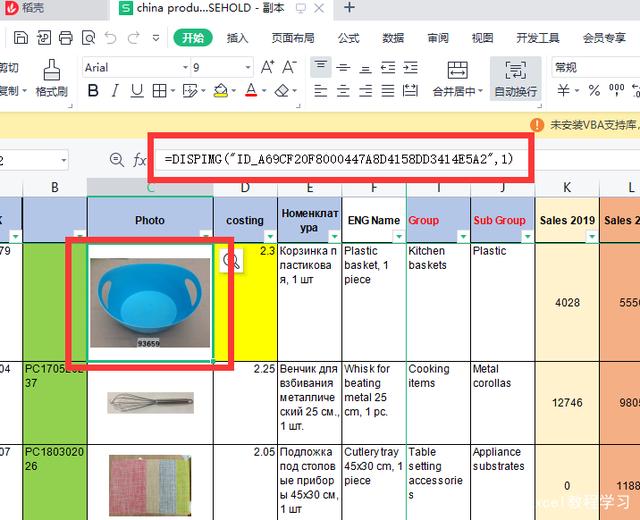
Task: Open number format dropdown showing 常规
Action: [596, 67]
